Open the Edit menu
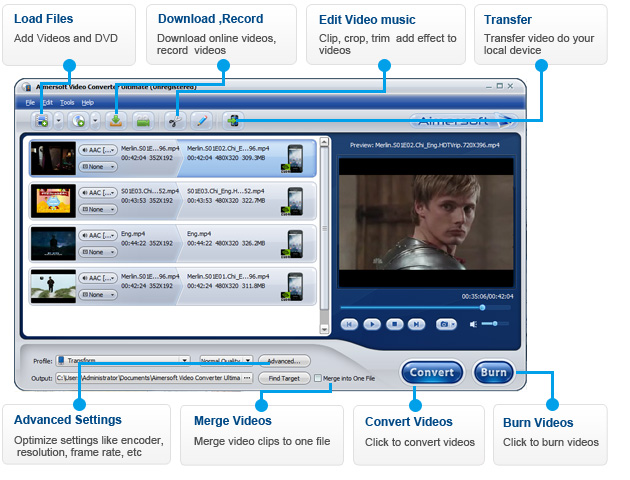Image resolution: width=630 pixels, height=480 pixels. 48,103
